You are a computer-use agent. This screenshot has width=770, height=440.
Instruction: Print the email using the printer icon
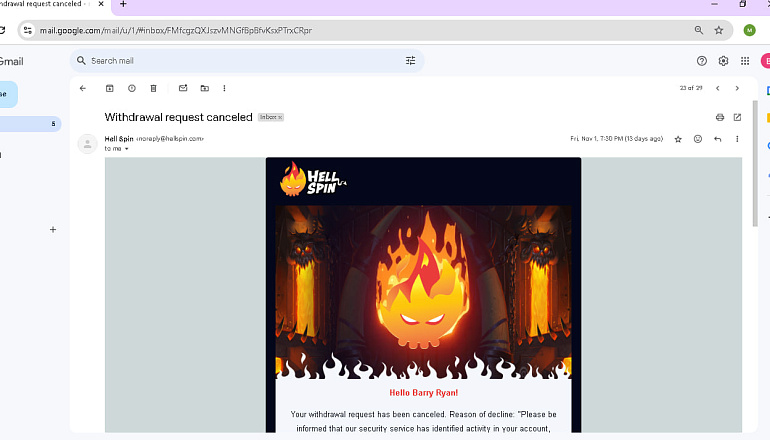coord(720,117)
